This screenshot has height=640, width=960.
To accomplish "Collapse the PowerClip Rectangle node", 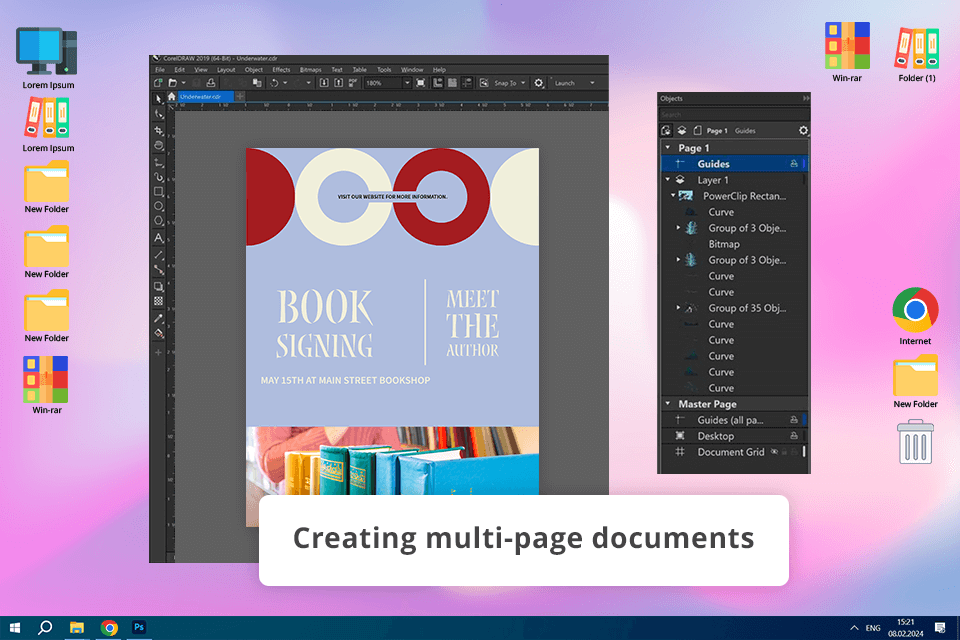I will (x=673, y=196).
